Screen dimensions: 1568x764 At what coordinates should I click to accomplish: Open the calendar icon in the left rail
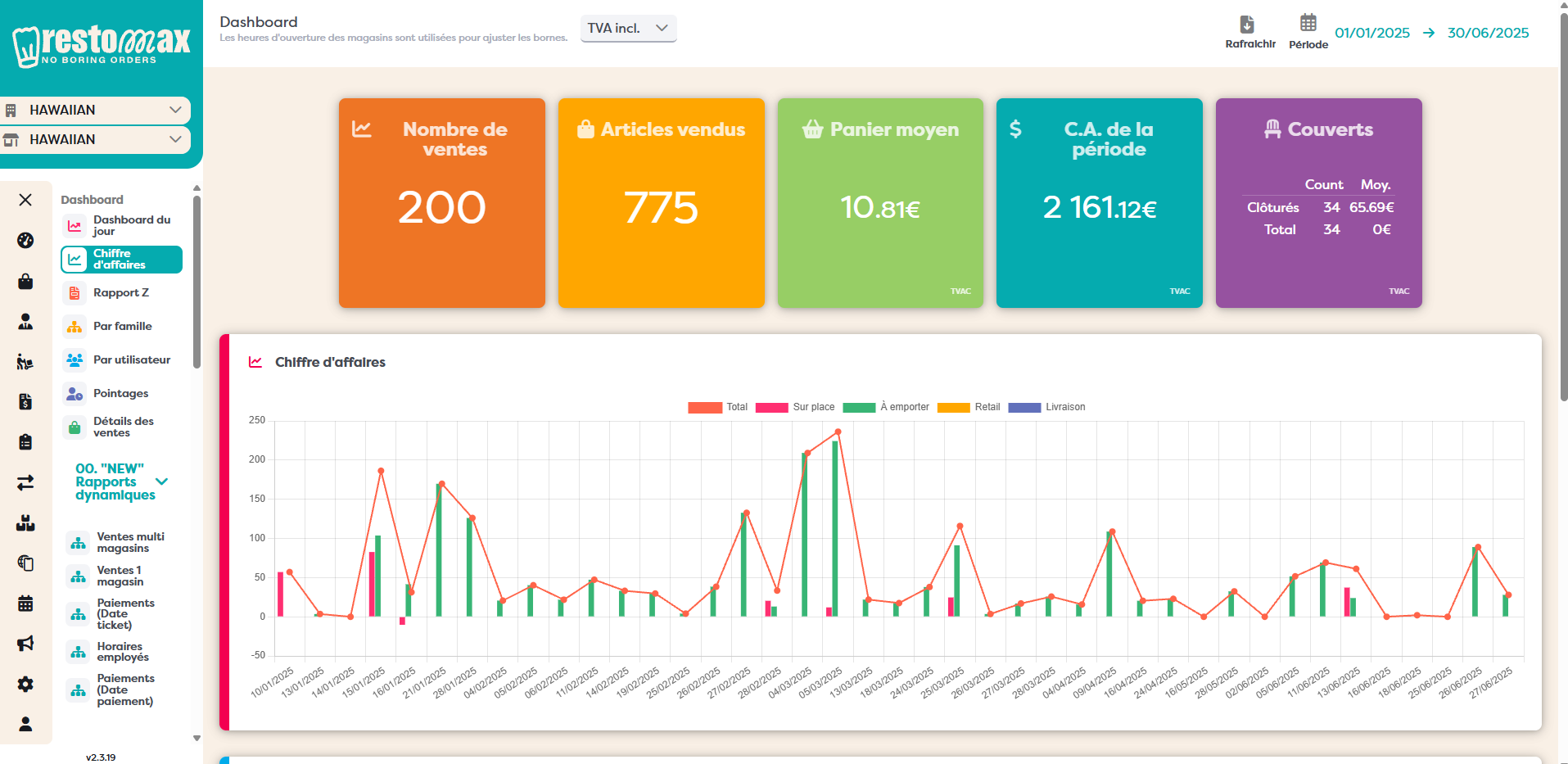[x=25, y=604]
